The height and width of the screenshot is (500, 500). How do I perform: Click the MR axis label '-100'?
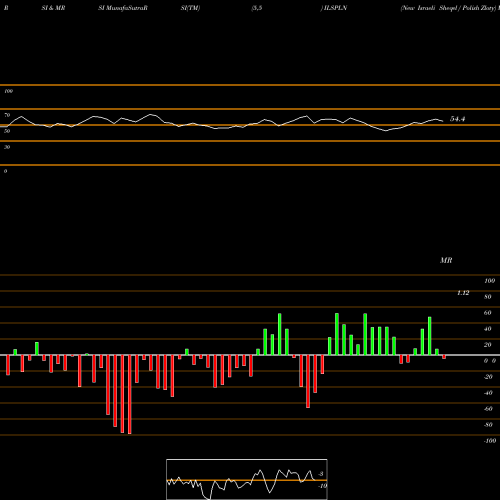[490, 441]
